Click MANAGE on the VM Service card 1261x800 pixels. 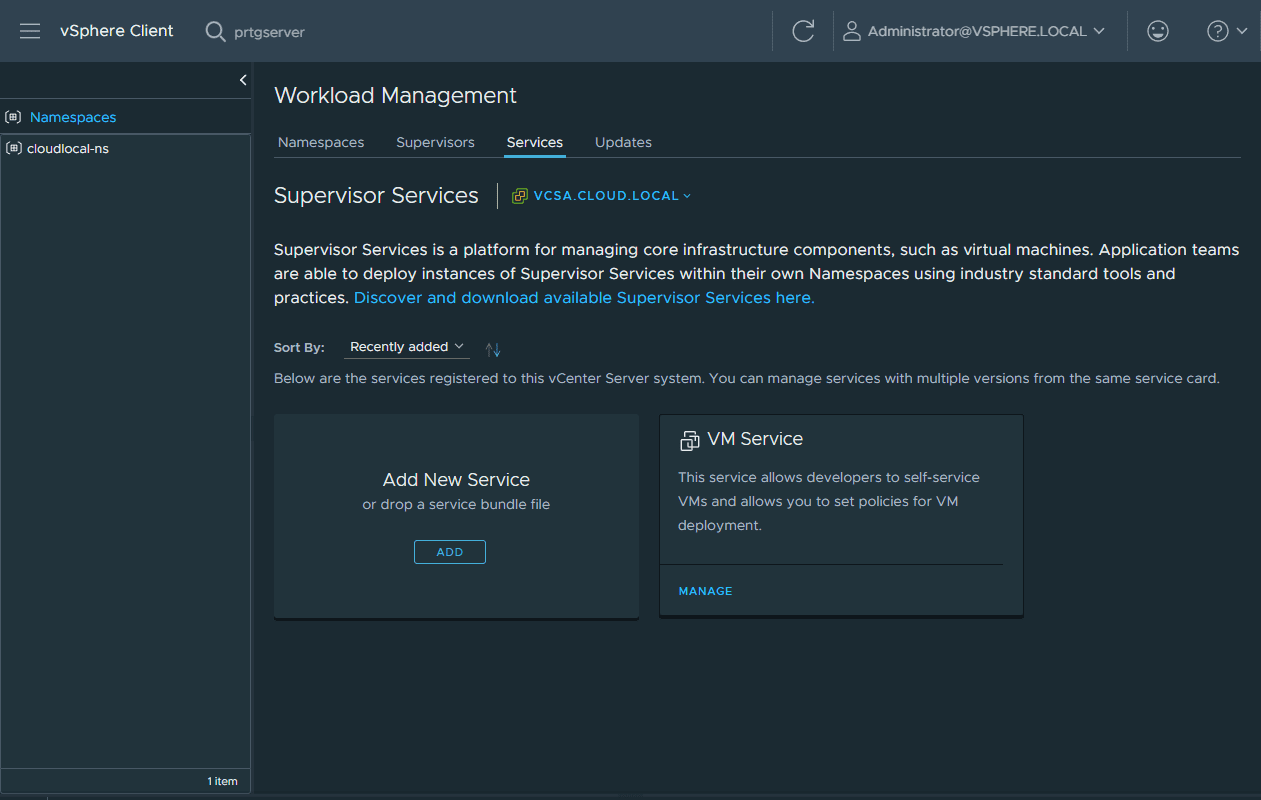pos(705,591)
